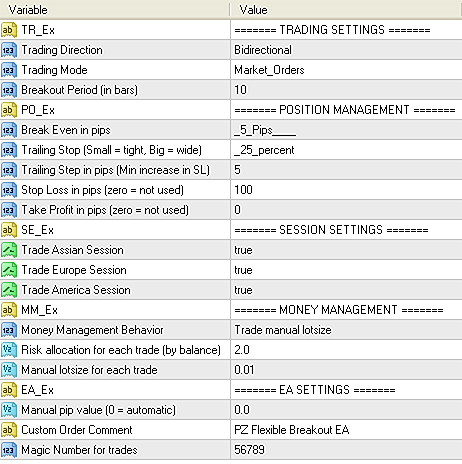The width and height of the screenshot is (462, 464).
Task: Click the integer icon next to Magic Number
Action: 9,450
